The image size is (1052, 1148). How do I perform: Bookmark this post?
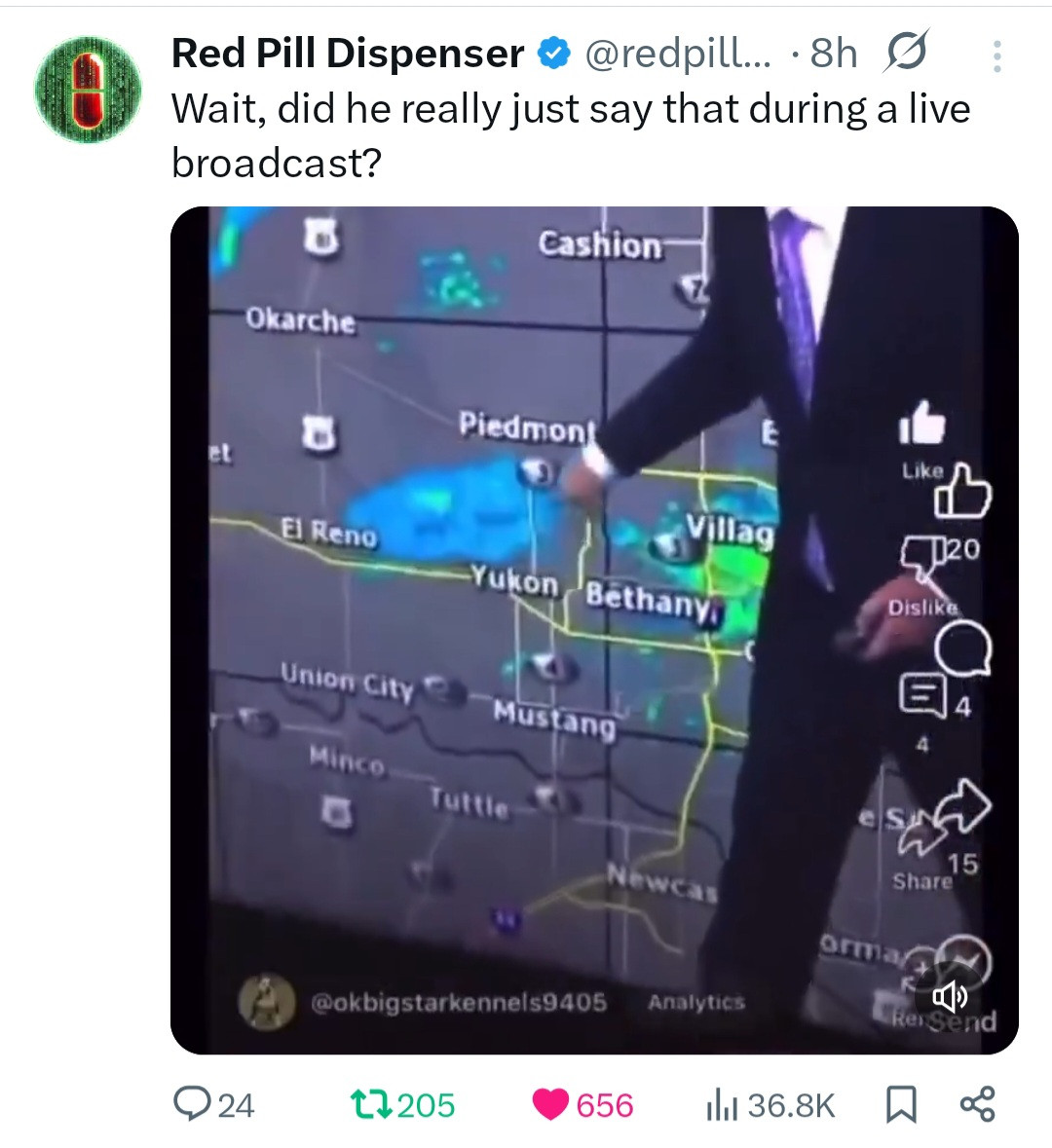pyautogui.click(x=901, y=1104)
